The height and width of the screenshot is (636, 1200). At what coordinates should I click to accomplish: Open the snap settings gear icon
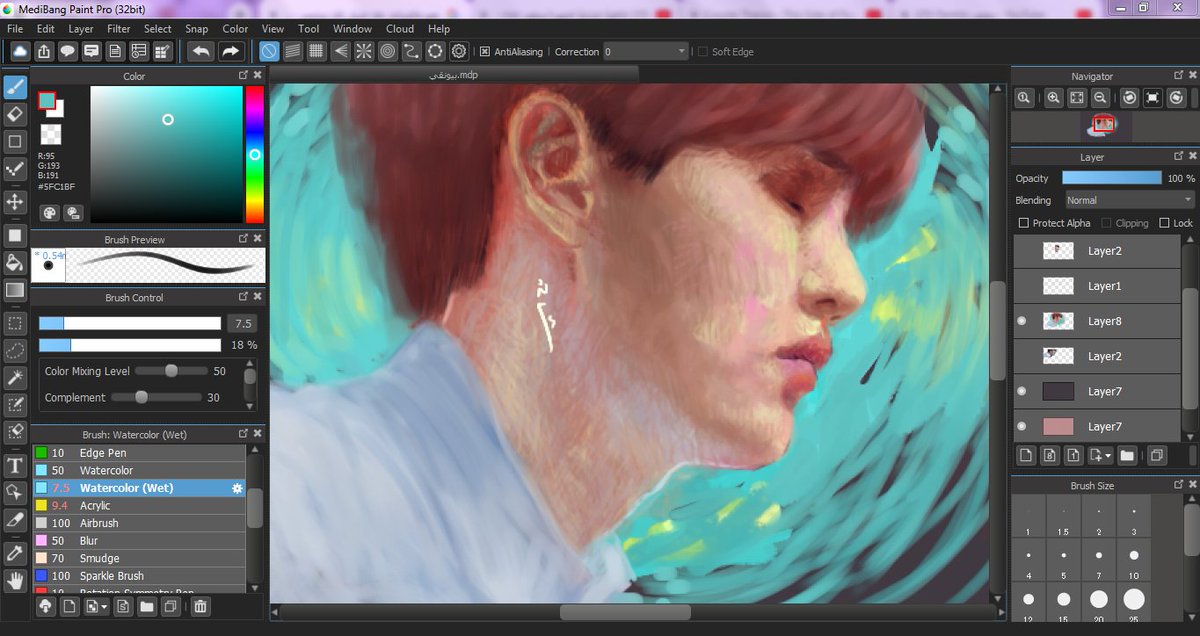tap(459, 51)
